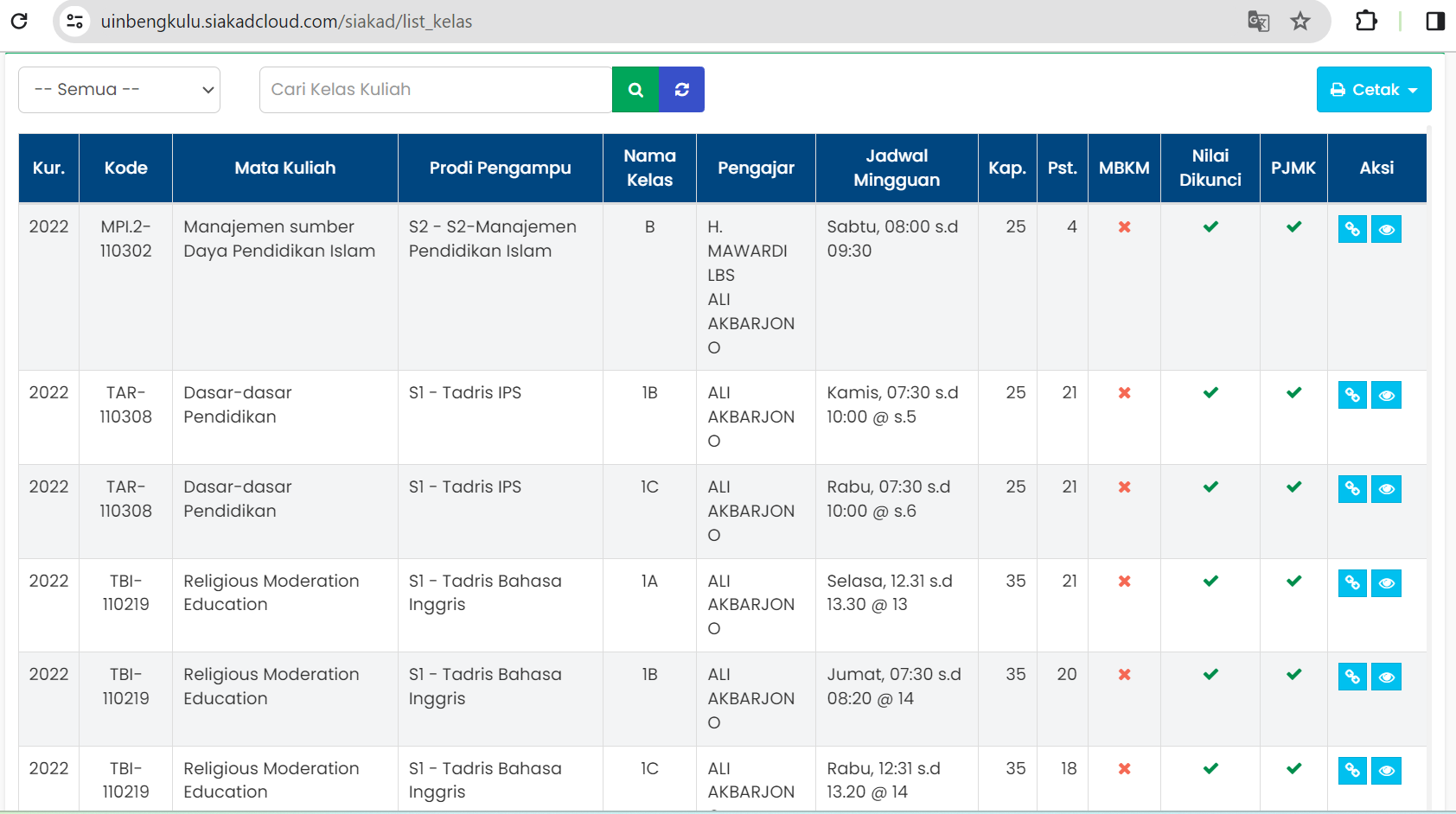Image resolution: width=1456 pixels, height=814 pixels.
Task: Bookmark this page with the star icon
Action: coord(1300,22)
